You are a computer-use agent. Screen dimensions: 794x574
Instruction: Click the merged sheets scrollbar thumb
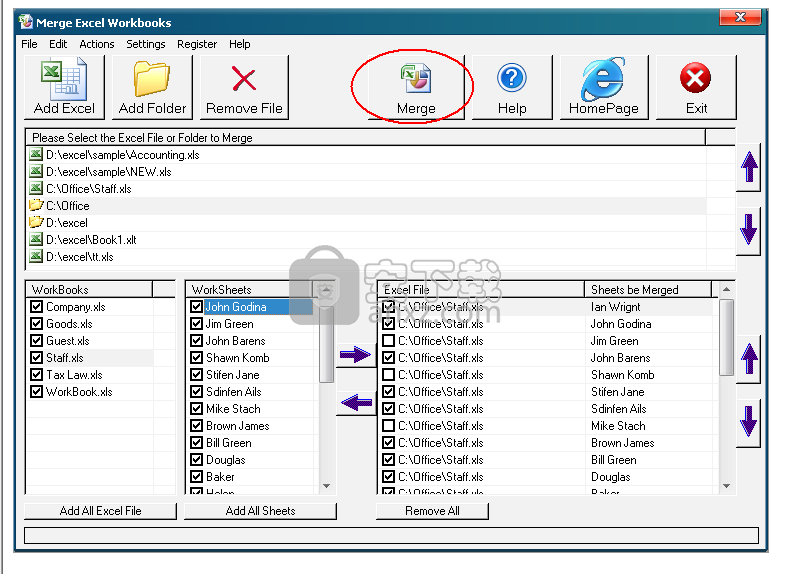pos(726,337)
